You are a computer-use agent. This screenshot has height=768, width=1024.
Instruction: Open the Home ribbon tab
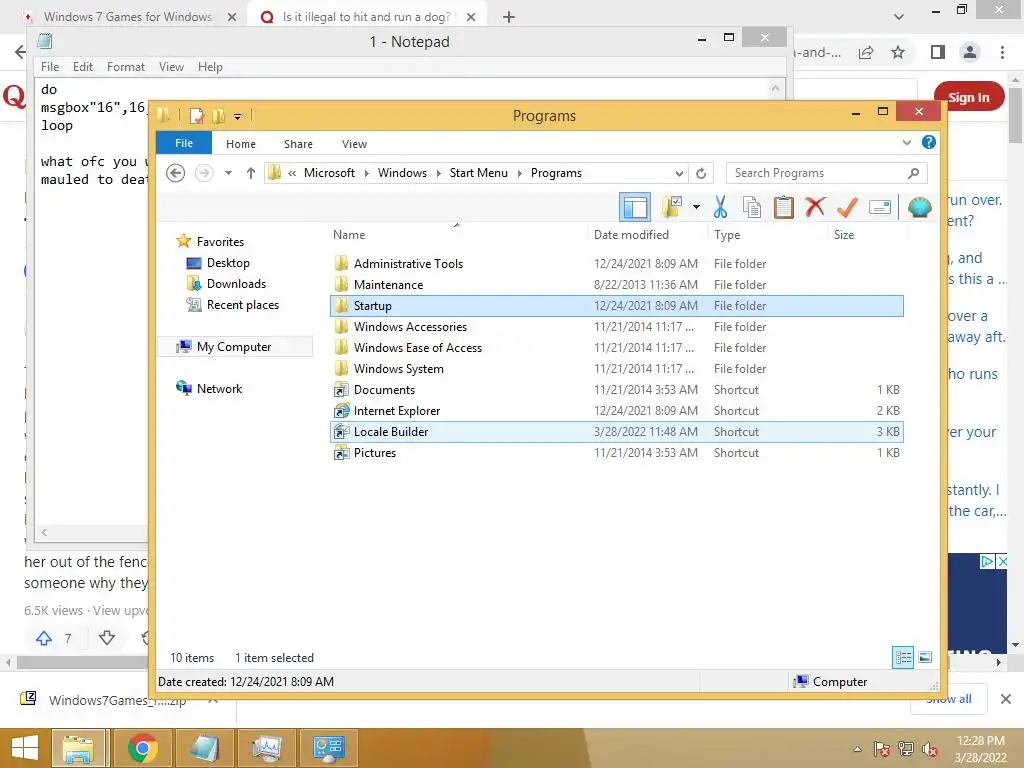[241, 144]
